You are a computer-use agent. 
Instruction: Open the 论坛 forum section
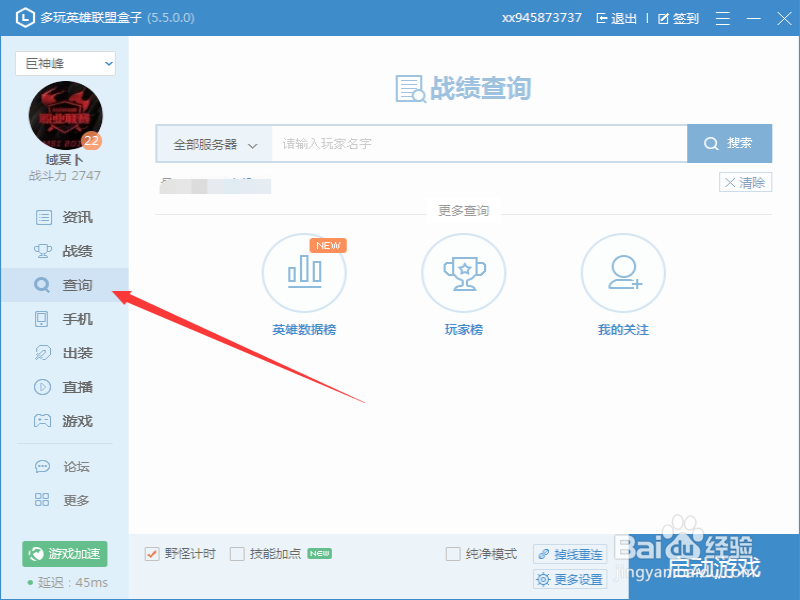(x=64, y=466)
